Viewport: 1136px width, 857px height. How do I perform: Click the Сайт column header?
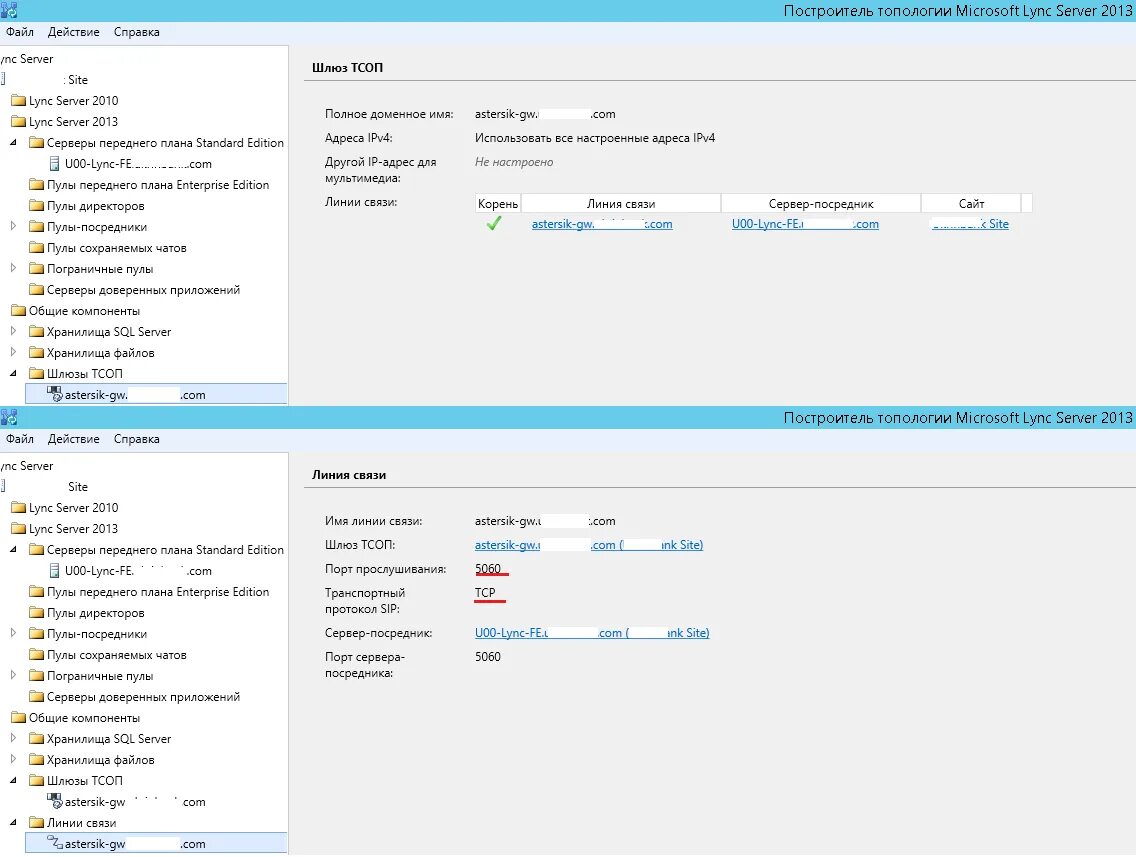pyautogui.click(x=971, y=204)
